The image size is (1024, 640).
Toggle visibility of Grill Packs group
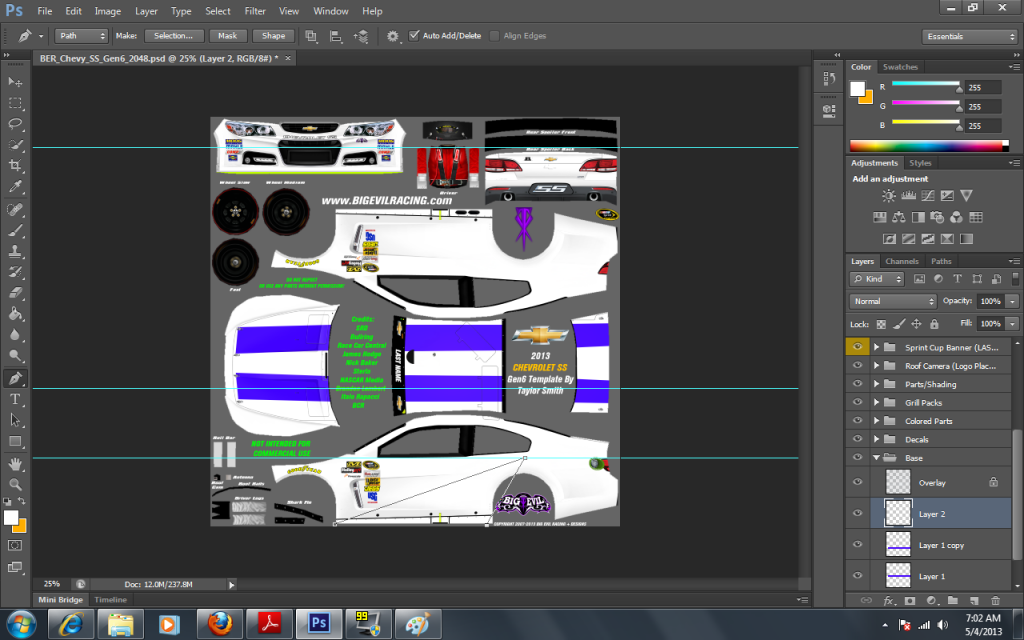click(x=857, y=402)
